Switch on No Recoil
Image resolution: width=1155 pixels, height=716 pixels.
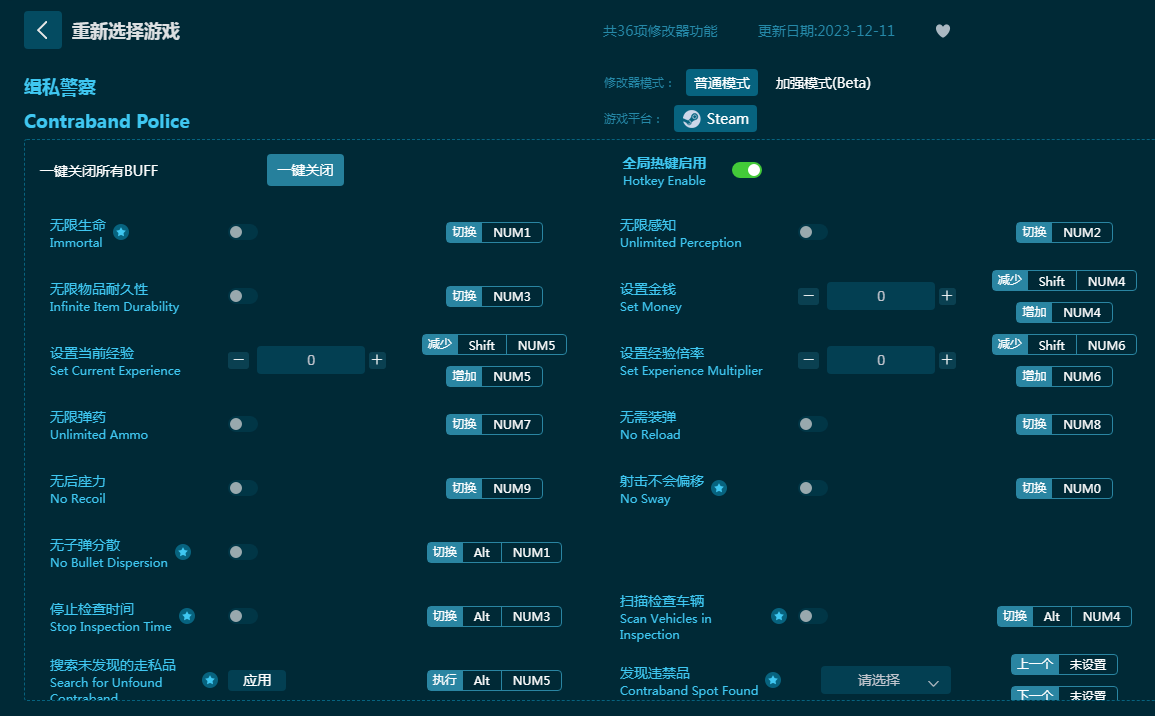[x=242, y=488]
